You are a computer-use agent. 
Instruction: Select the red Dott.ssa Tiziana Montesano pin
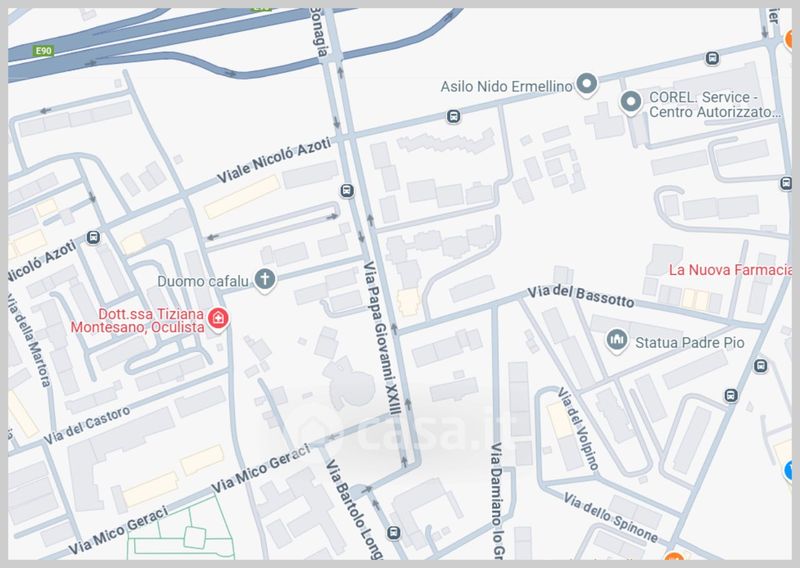(218, 318)
